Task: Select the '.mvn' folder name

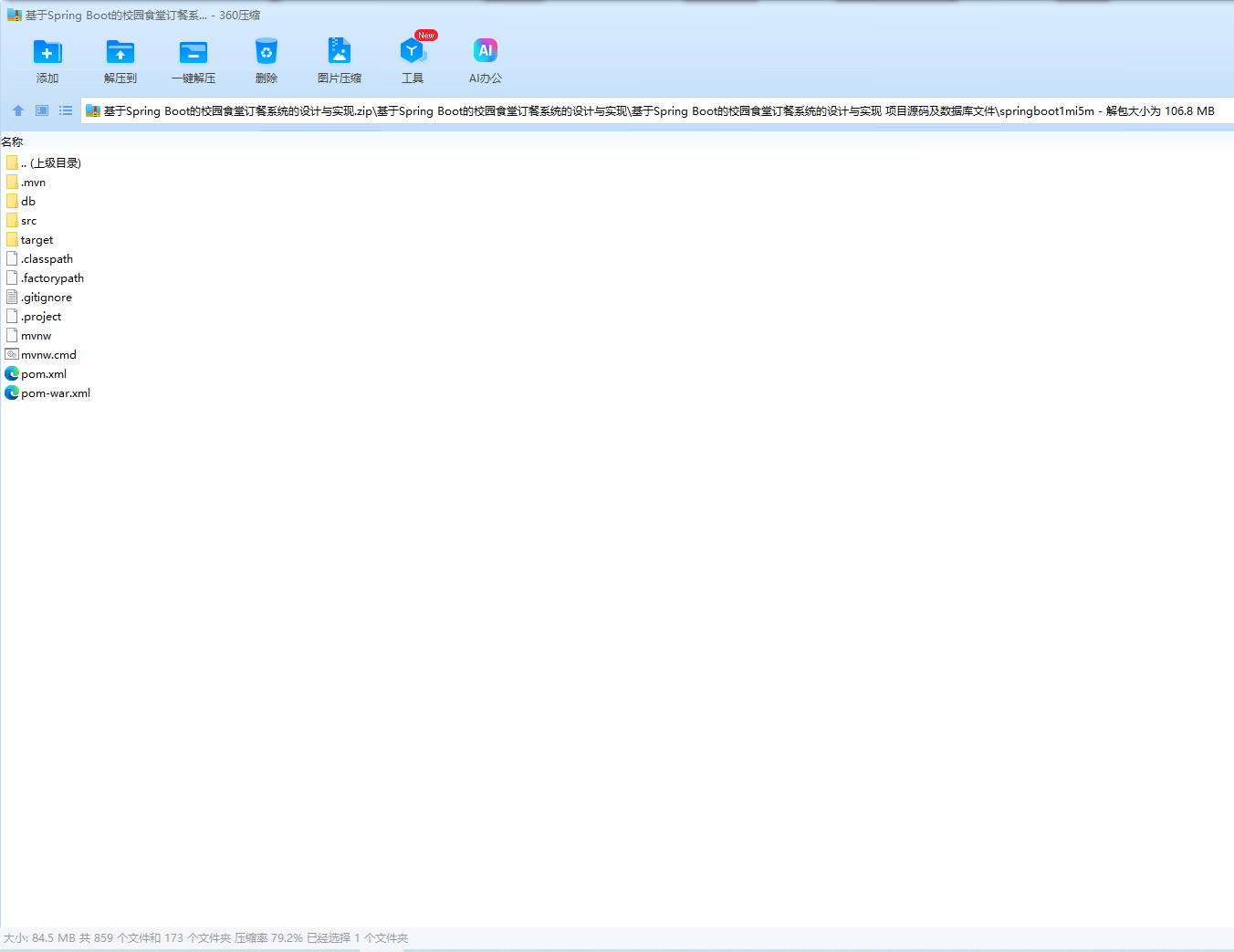Action: (34, 183)
